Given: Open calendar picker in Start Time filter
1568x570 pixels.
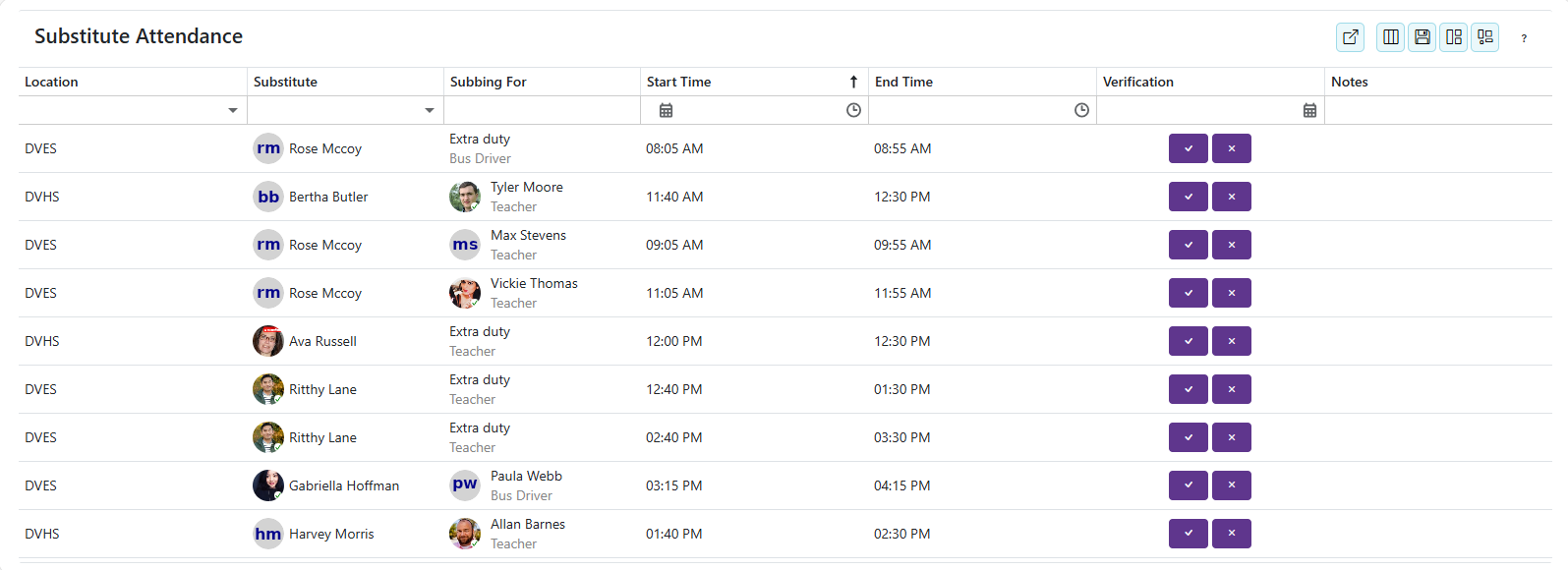Looking at the screenshot, I should point(666,110).
